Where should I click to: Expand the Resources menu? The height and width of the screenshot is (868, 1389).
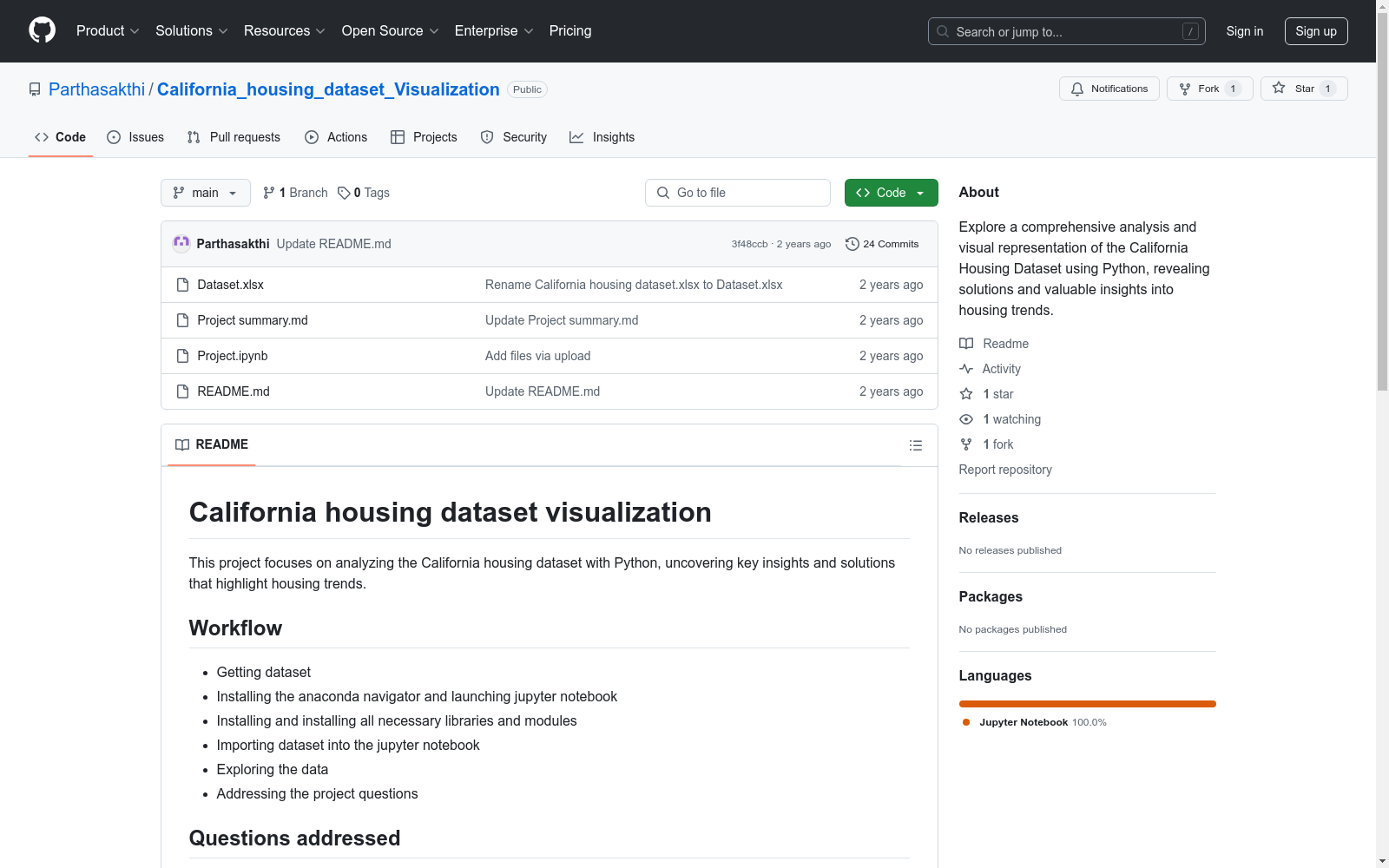(285, 31)
